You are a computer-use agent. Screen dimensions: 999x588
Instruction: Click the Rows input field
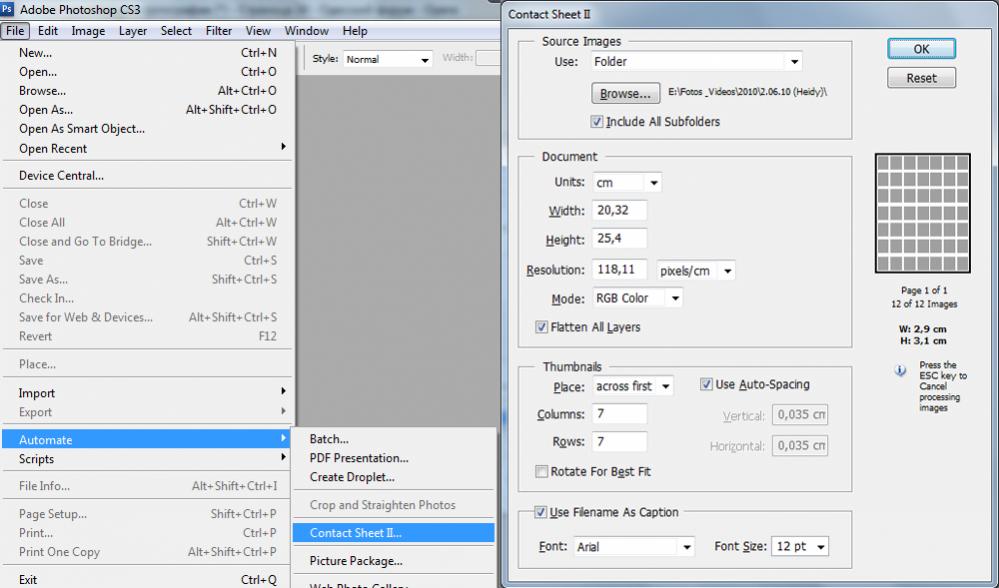[619, 441]
